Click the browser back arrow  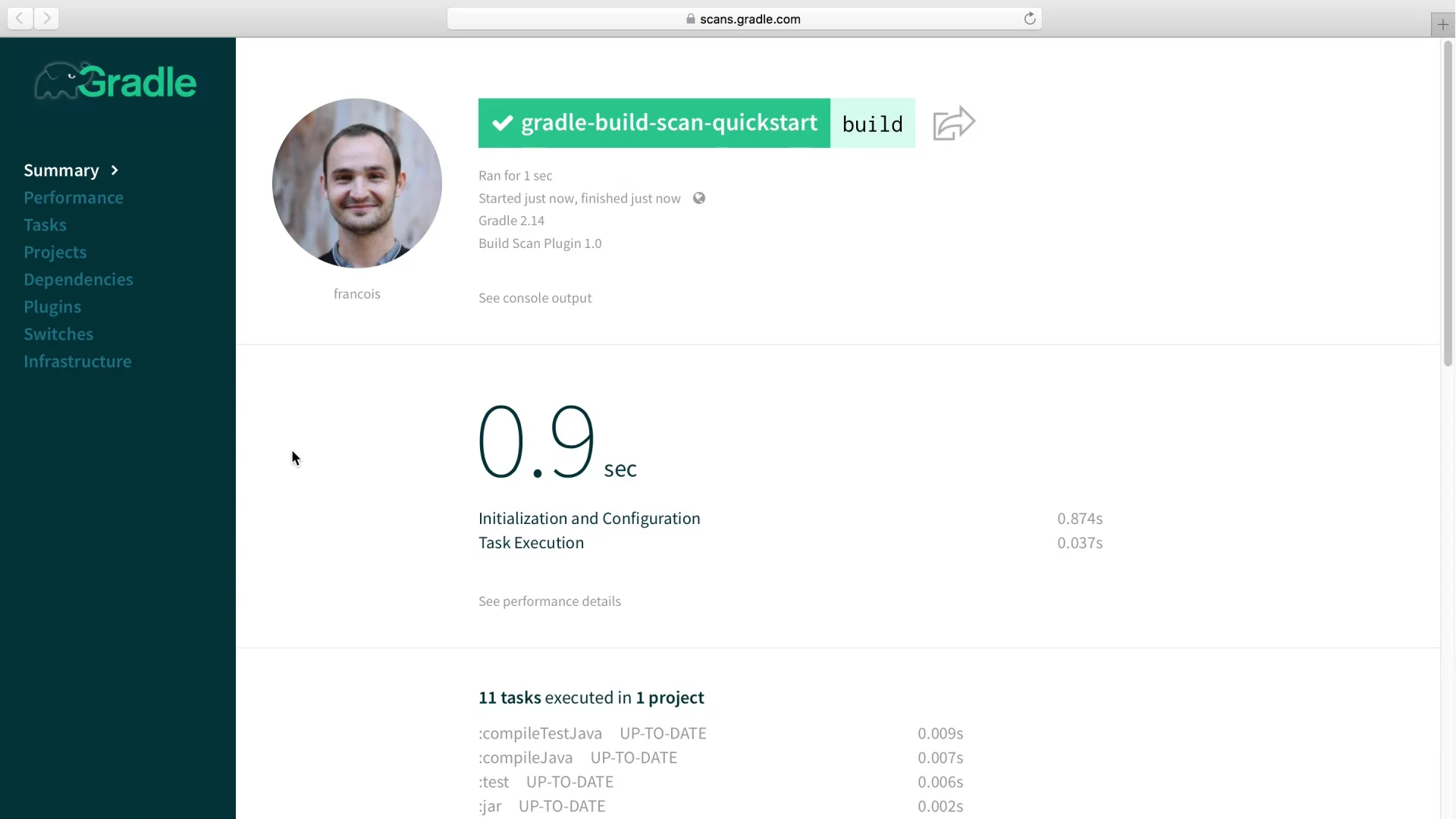tap(20, 18)
